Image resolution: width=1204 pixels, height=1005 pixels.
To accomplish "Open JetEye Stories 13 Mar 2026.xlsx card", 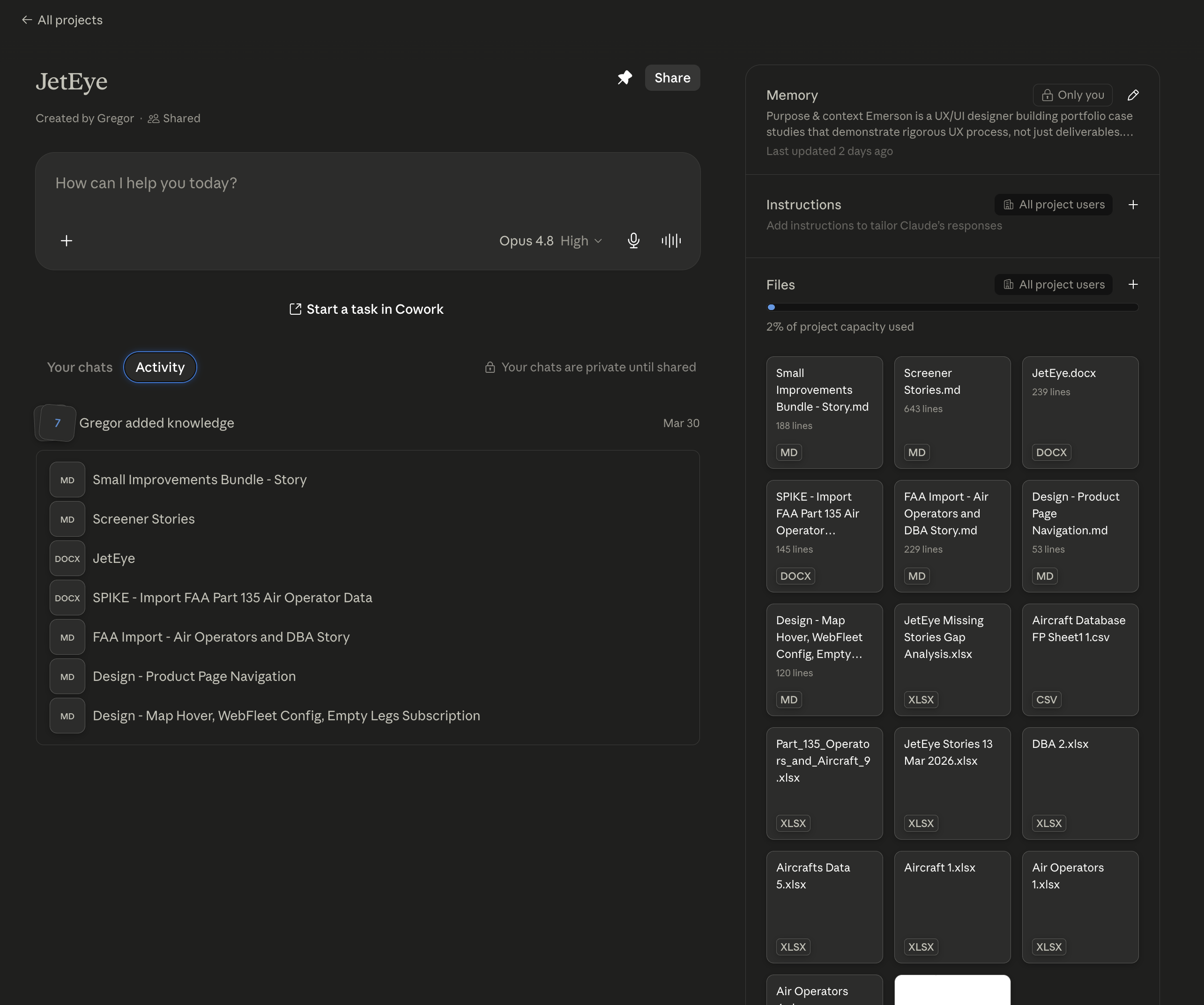I will (952, 784).
